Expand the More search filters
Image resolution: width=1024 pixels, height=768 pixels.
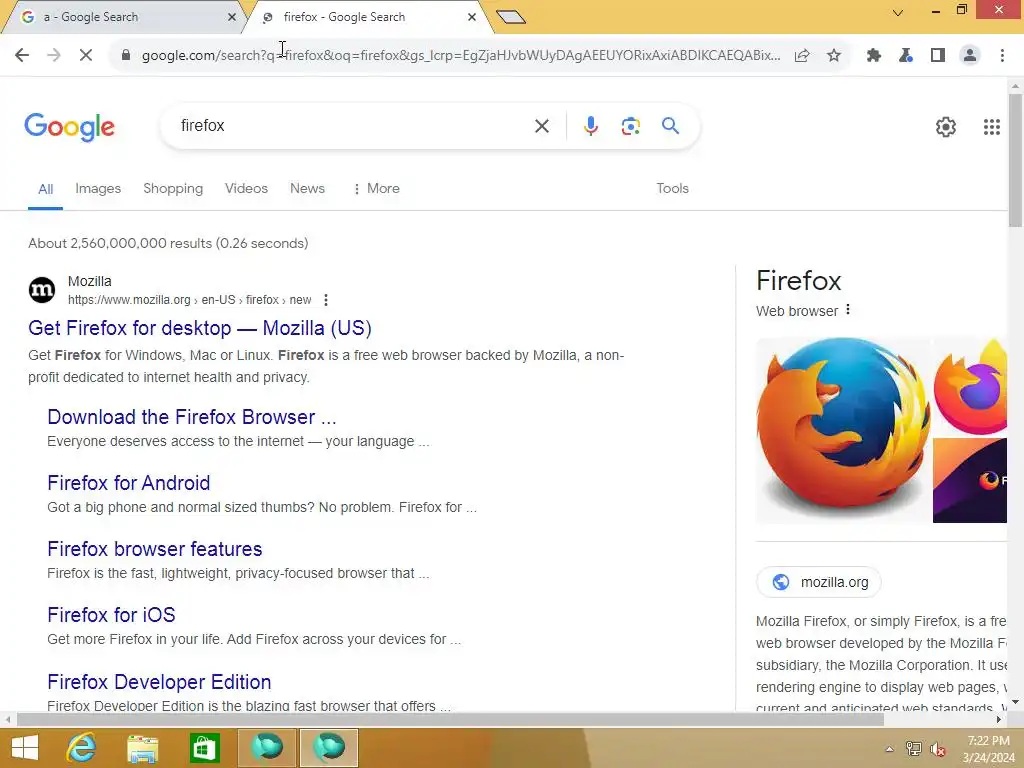coord(376,188)
